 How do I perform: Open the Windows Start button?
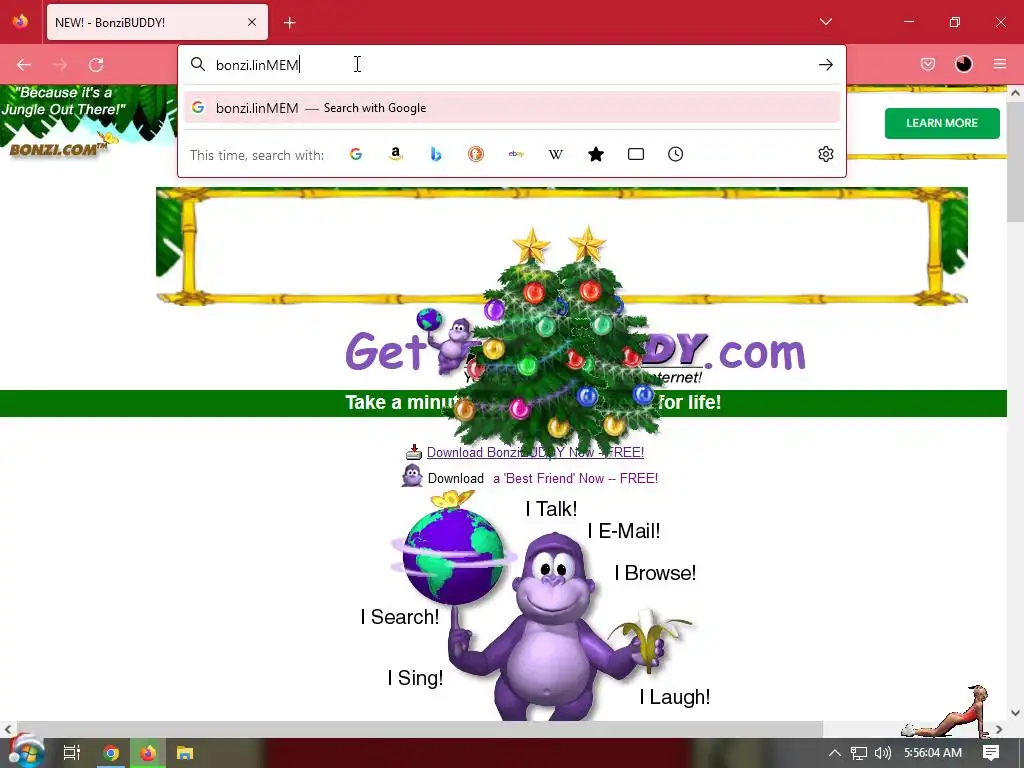(25, 752)
